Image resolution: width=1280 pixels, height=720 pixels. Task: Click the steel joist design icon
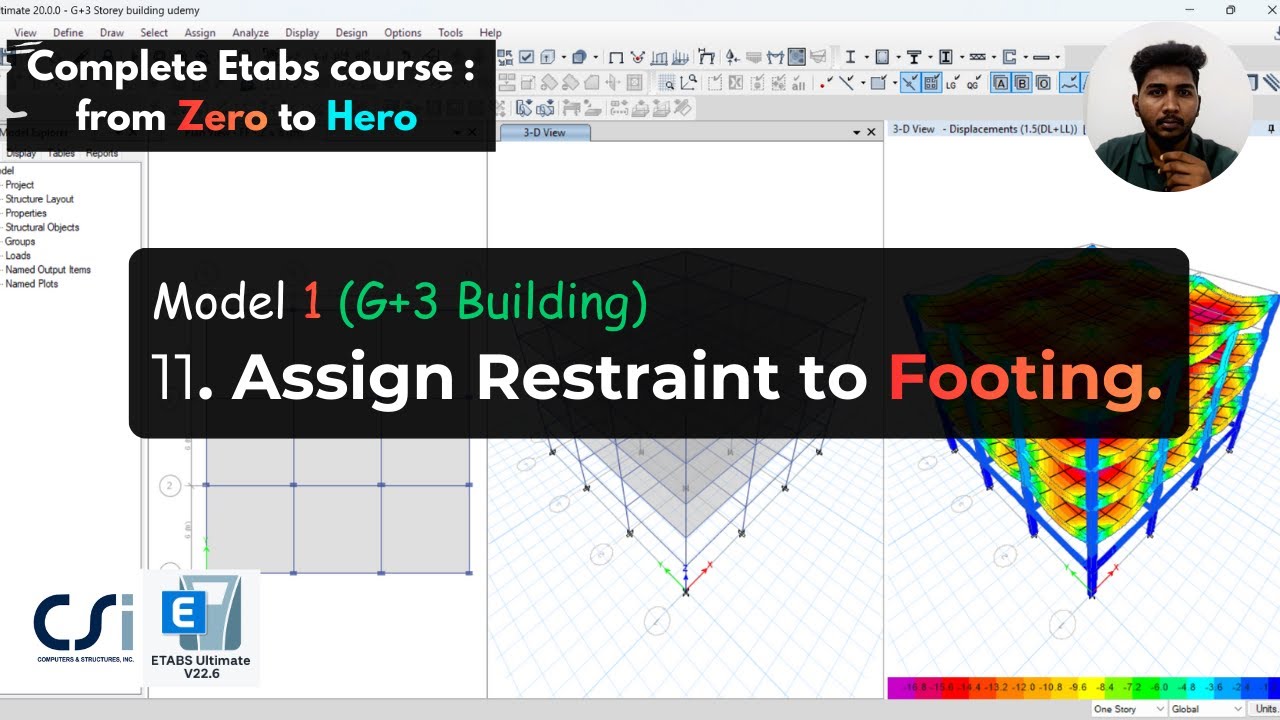(x=977, y=57)
